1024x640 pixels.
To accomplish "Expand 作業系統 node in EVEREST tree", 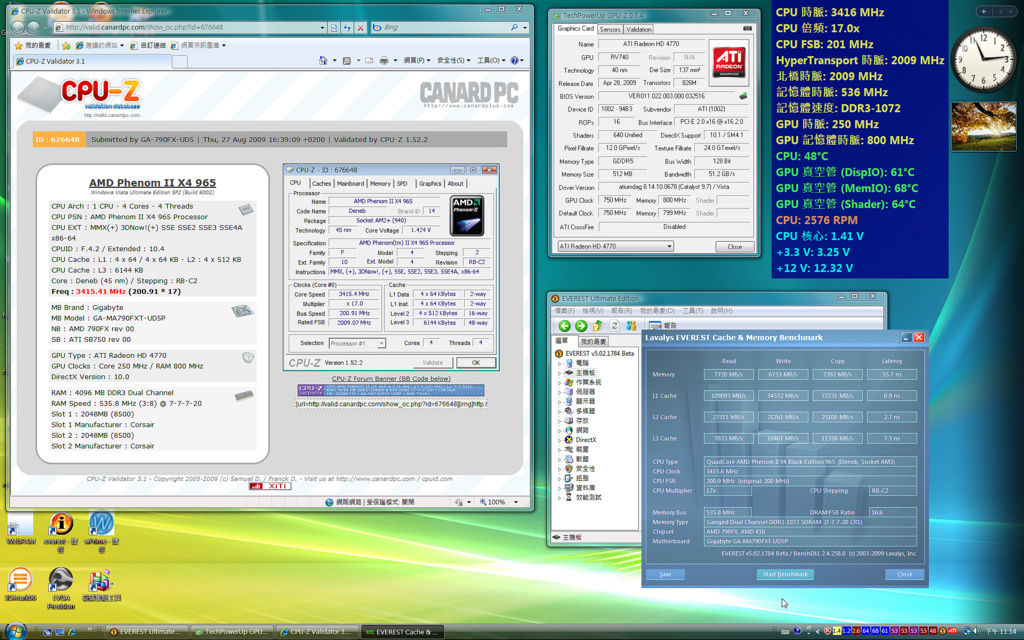I will [559, 382].
